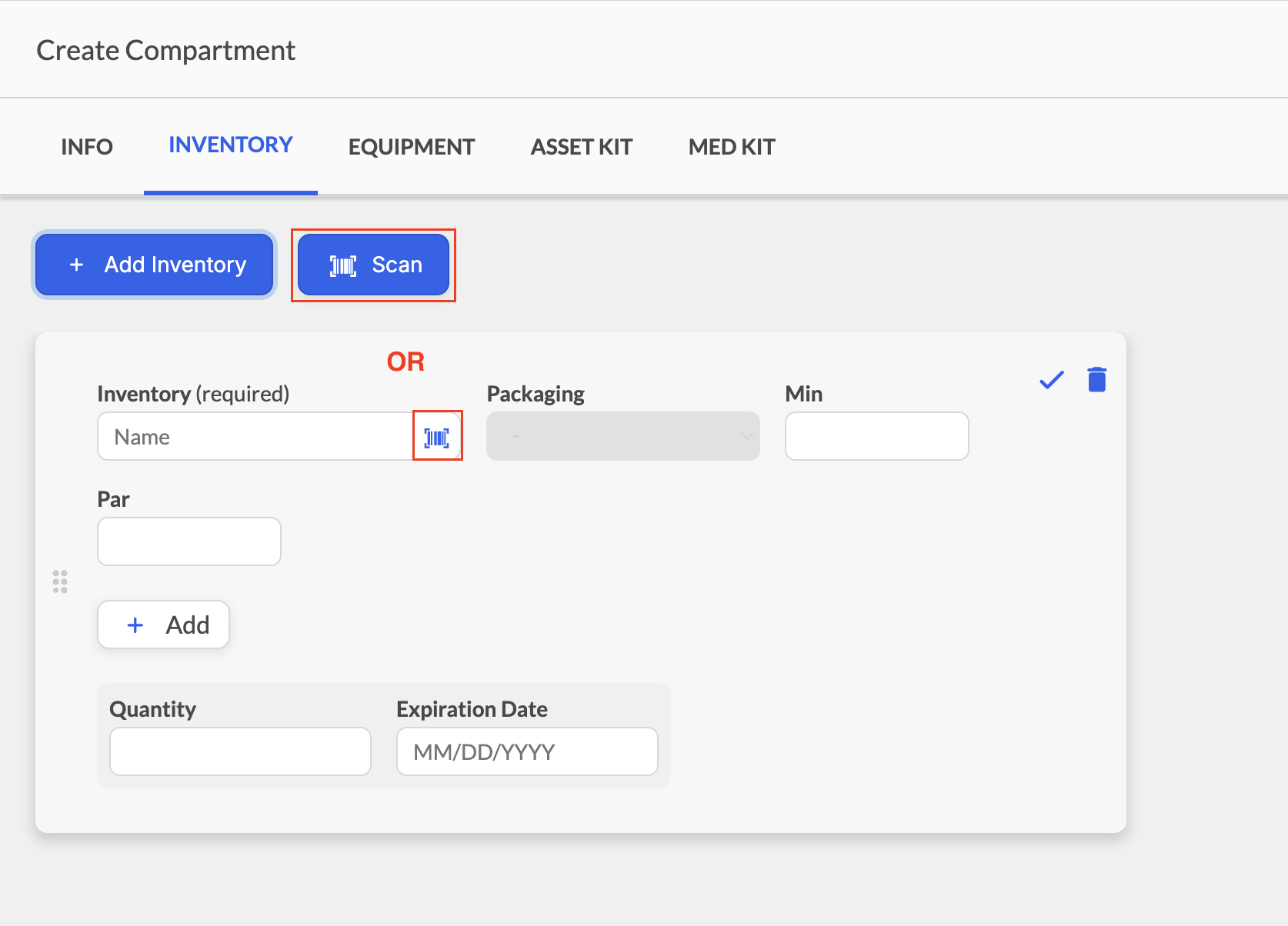
Task: Go to the ASSET KIT tab
Action: click(582, 147)
